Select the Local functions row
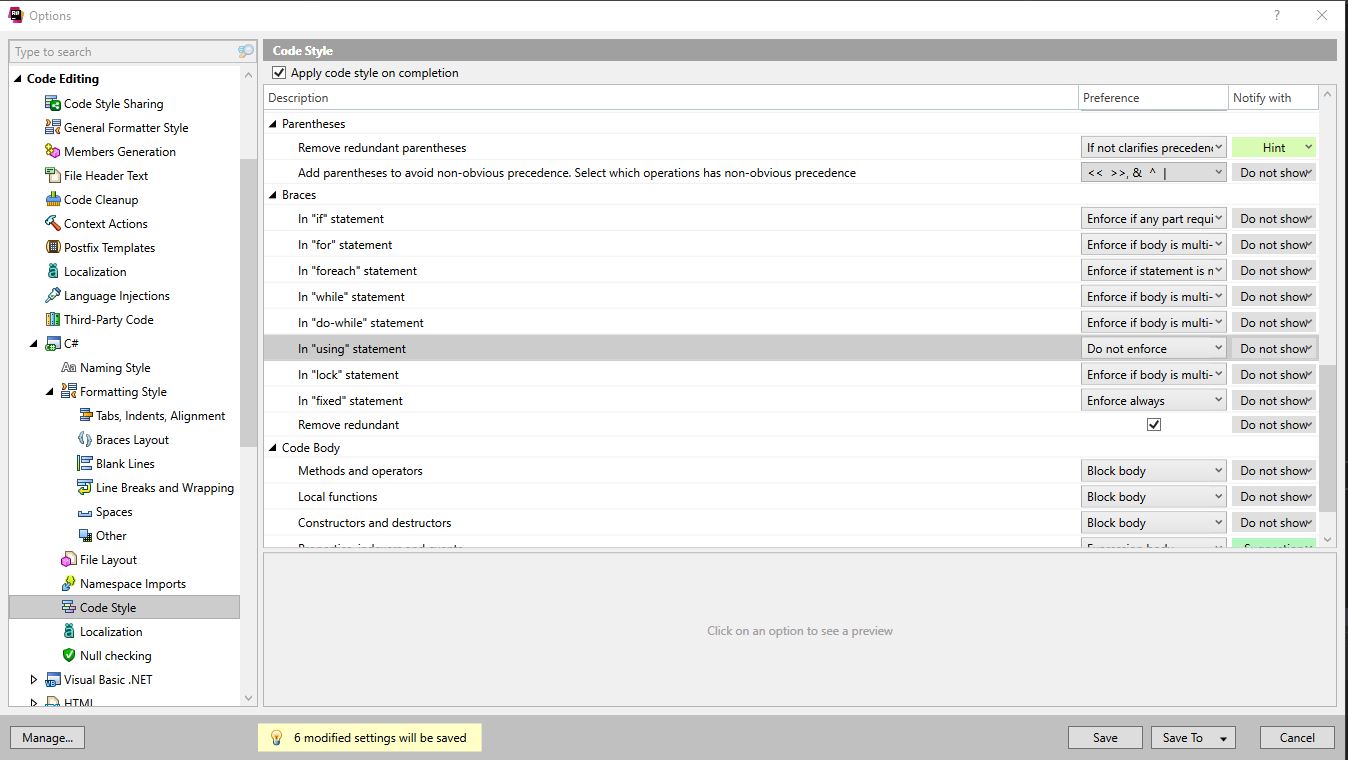 [x=791, y=496]
